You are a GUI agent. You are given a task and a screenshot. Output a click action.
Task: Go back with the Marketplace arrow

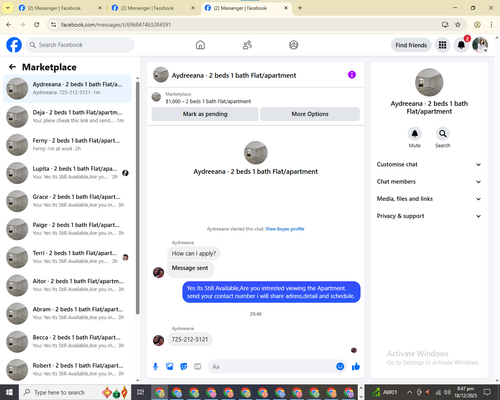click(12, 67)
